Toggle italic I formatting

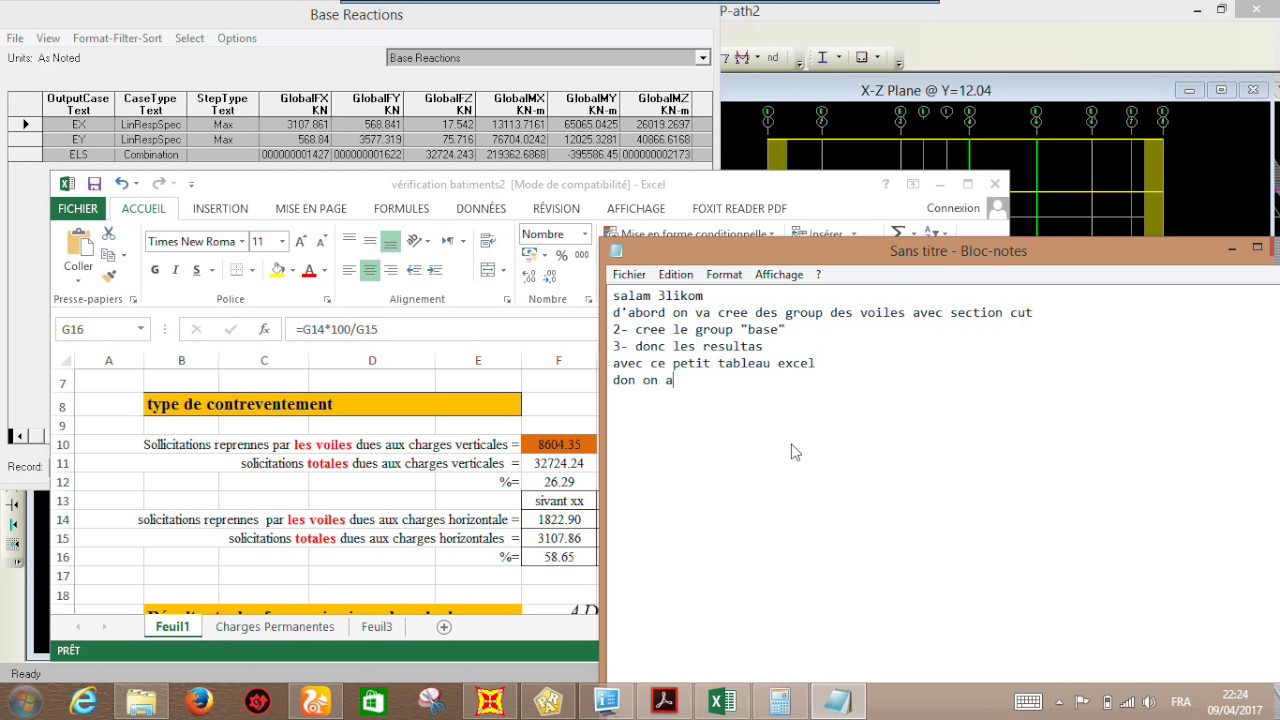coord(176,270)
